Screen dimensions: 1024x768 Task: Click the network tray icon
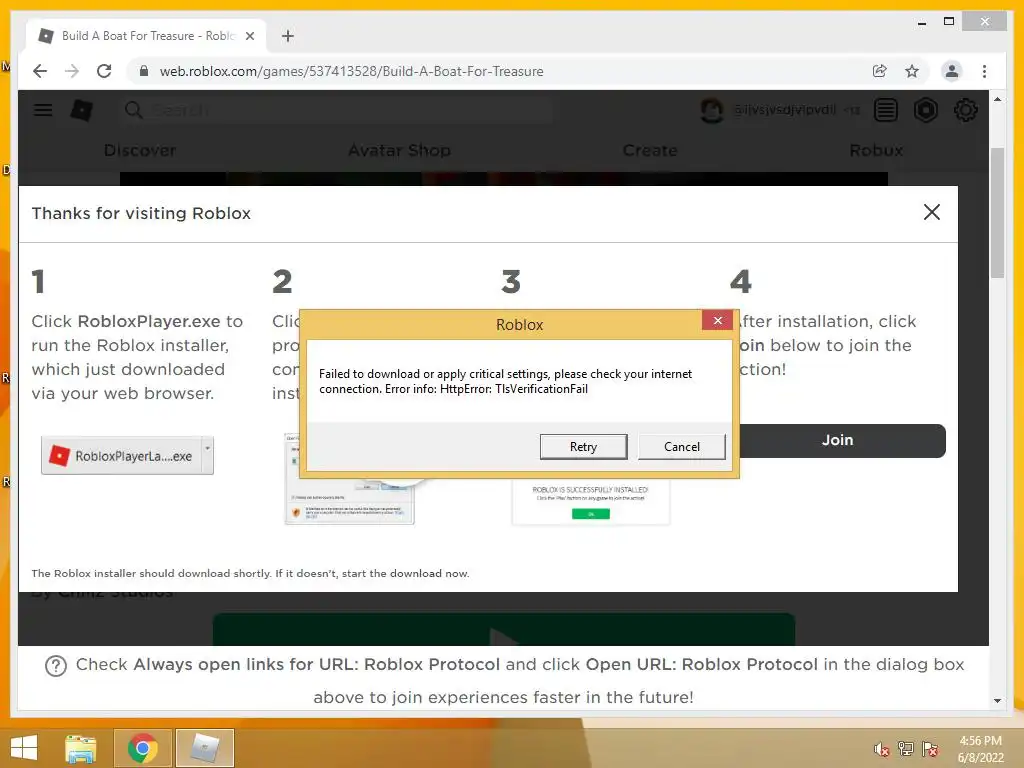906,749
